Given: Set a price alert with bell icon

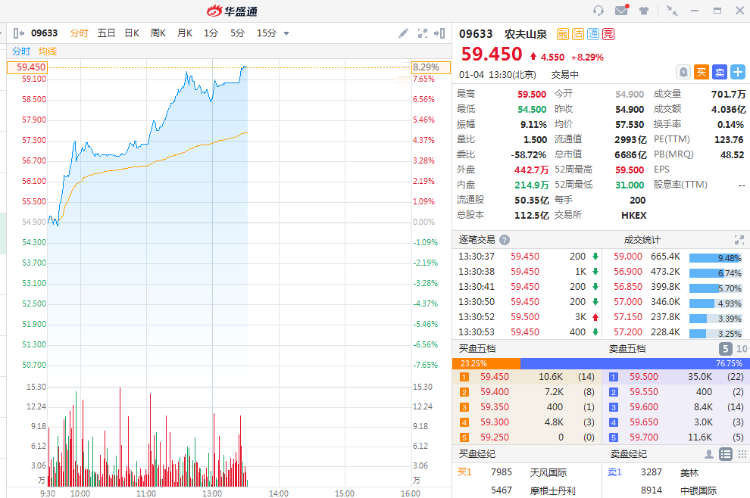Looking at the screenshot, I should [684, 72].
